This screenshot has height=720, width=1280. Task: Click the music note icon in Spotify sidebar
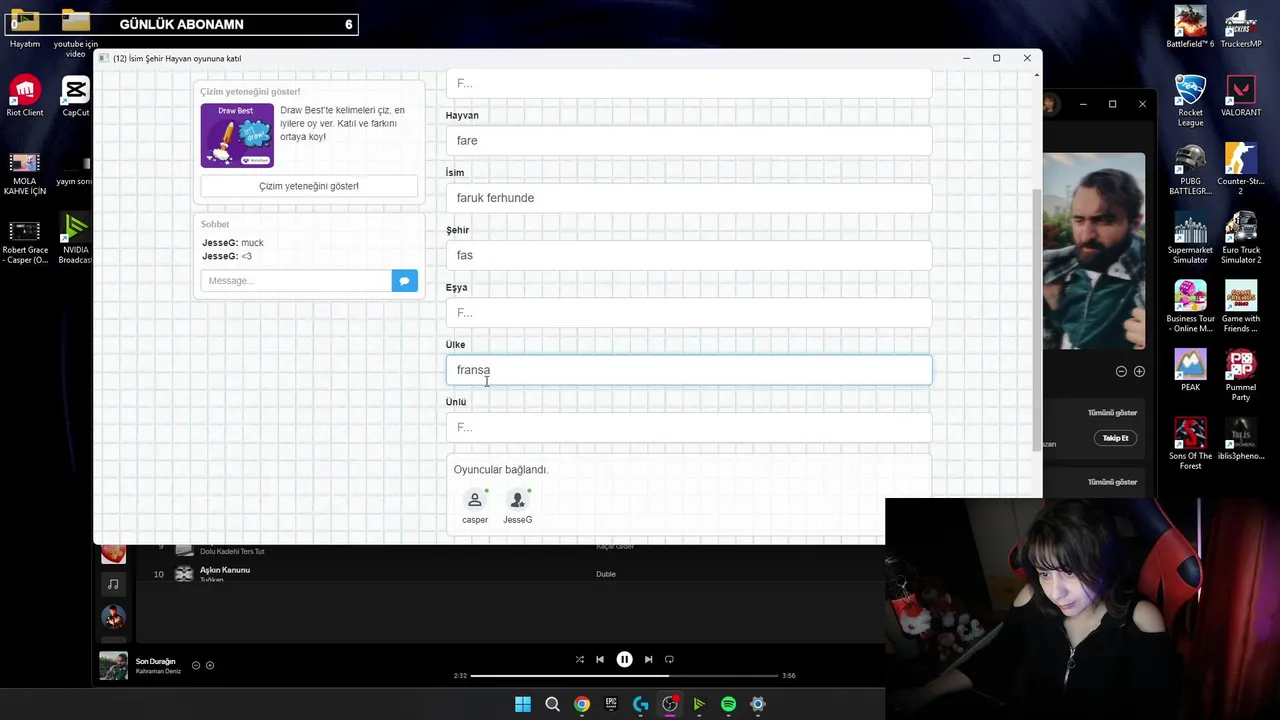[x=113, y=584]
